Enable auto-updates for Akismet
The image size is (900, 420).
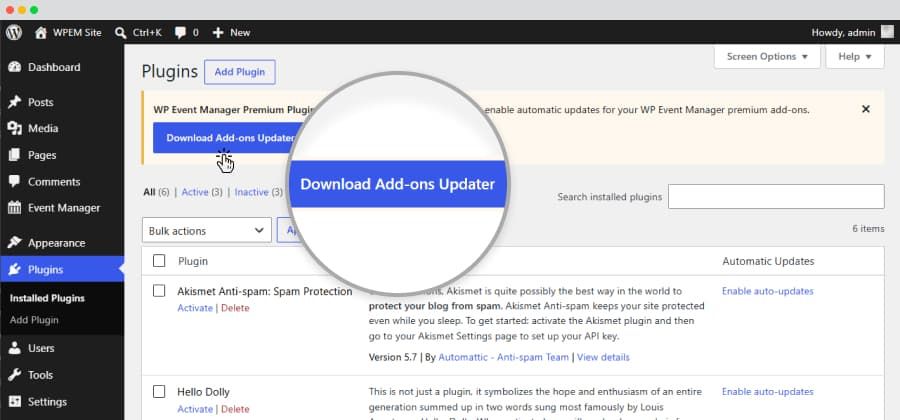(x=767, y=291)
